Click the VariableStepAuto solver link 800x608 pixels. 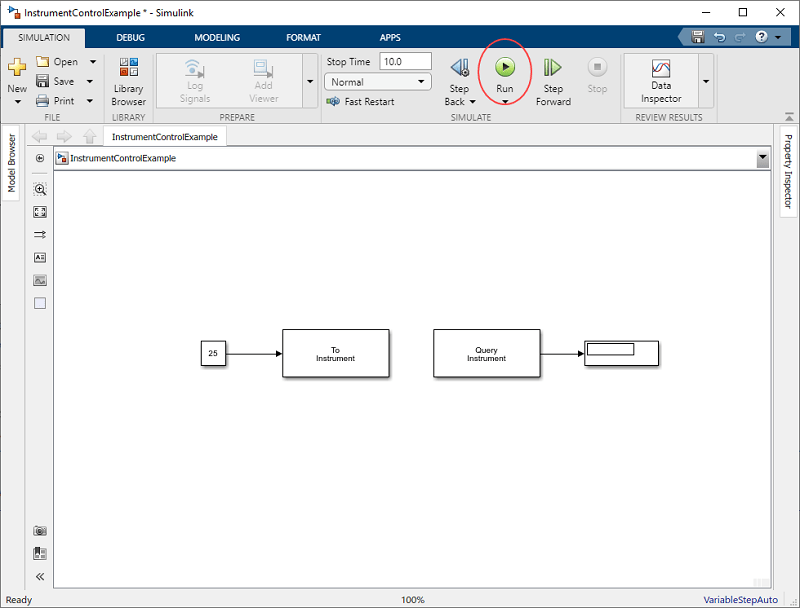click(740, 600)
